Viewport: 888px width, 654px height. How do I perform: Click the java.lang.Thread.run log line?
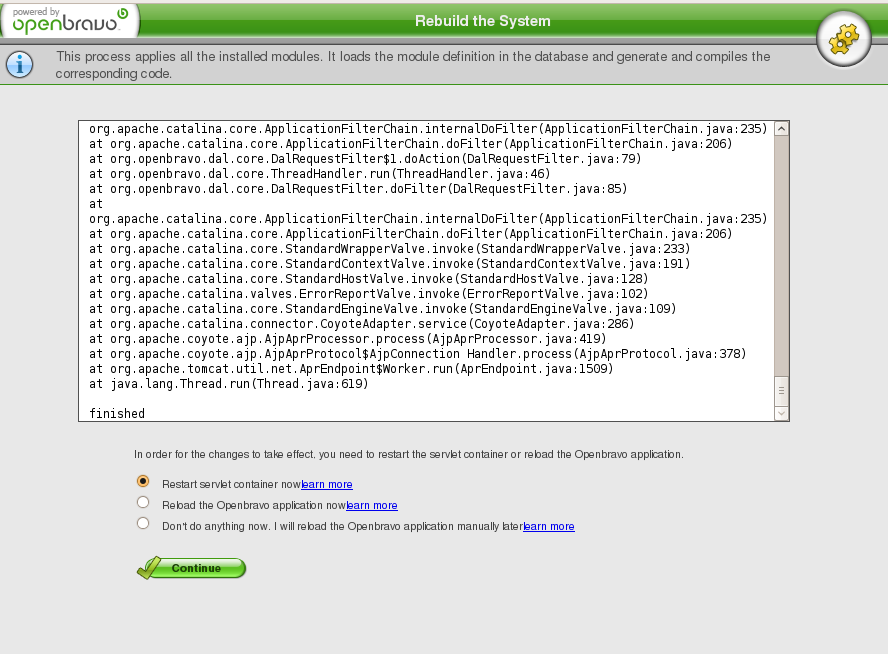229,383
